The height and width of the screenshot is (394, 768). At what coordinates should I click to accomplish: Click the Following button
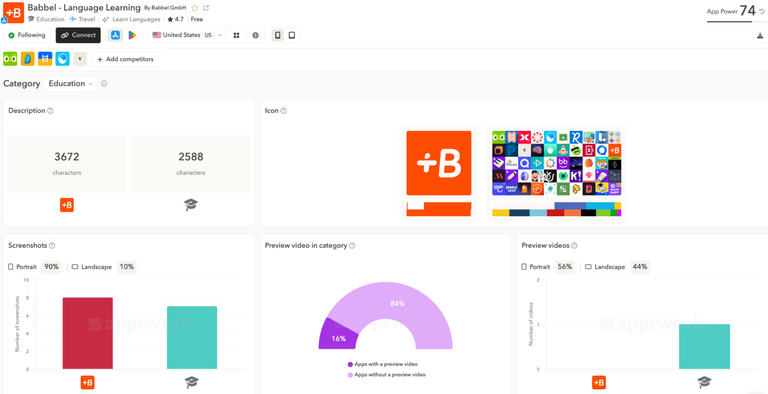tap(27, 35)
